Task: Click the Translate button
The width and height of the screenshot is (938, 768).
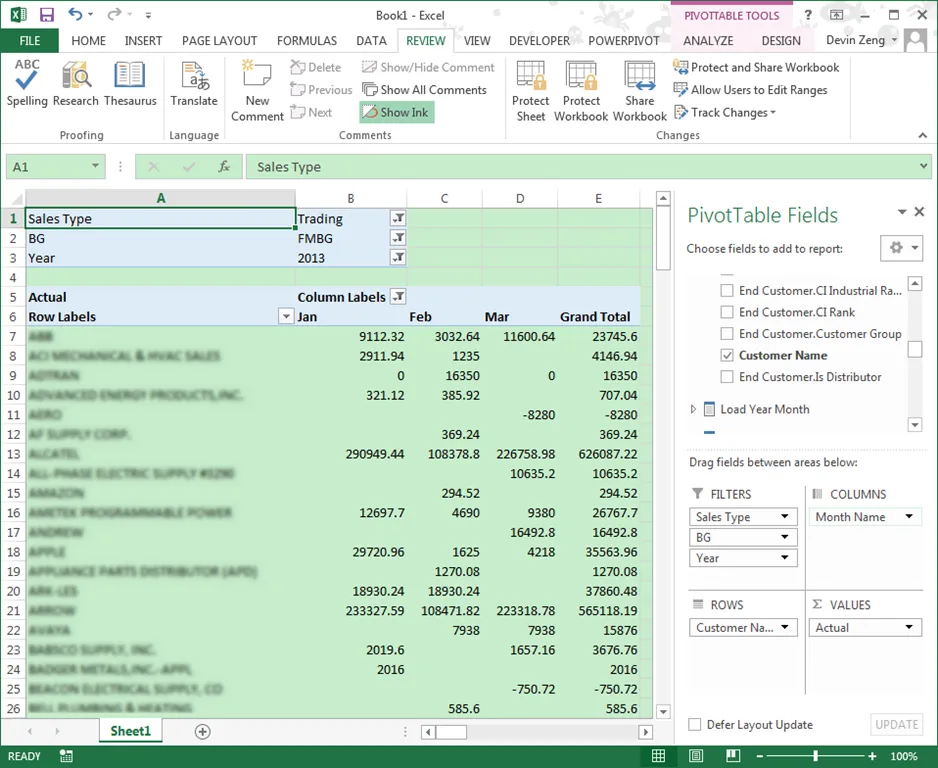Action: (194, 84)
